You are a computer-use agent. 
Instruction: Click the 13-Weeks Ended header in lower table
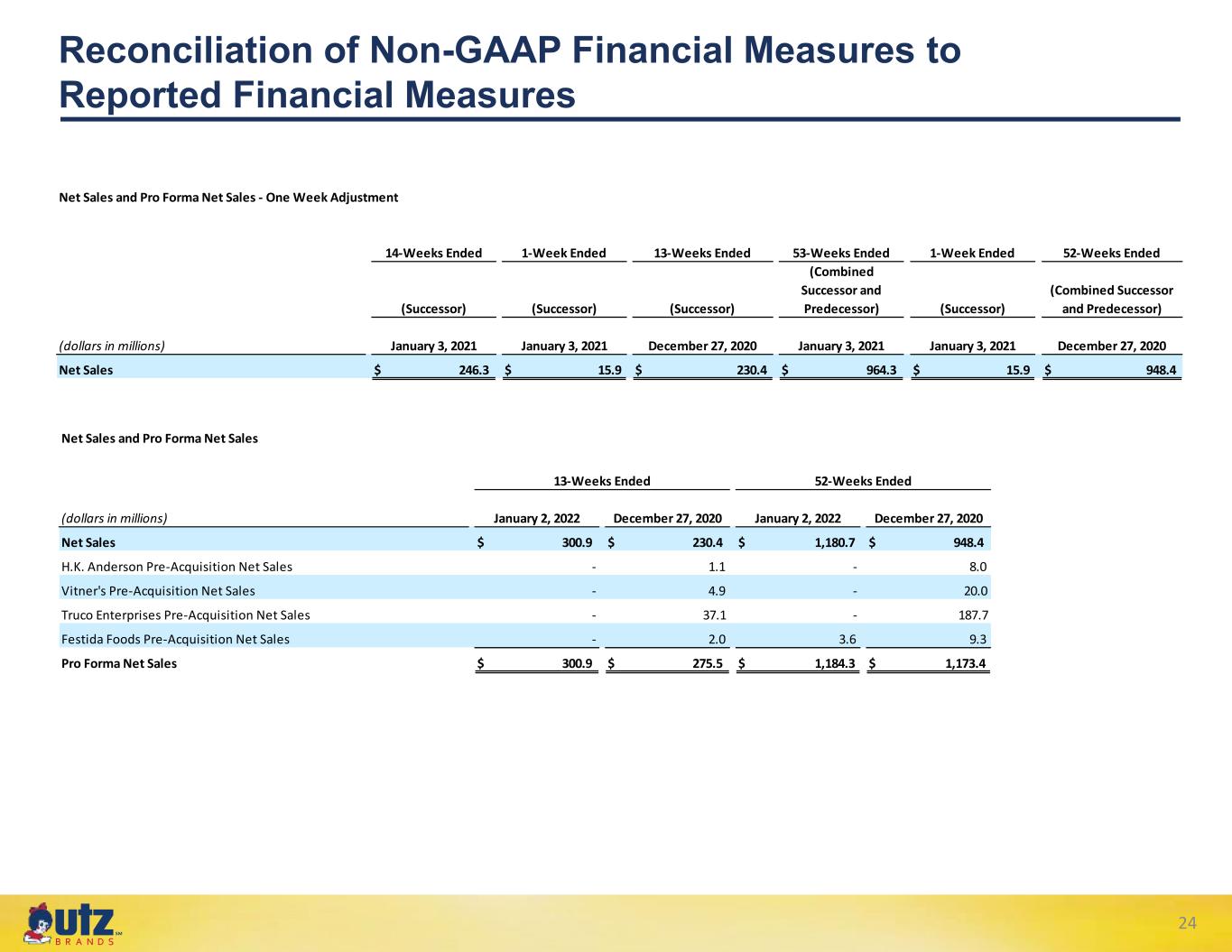(x=602, y=481)
